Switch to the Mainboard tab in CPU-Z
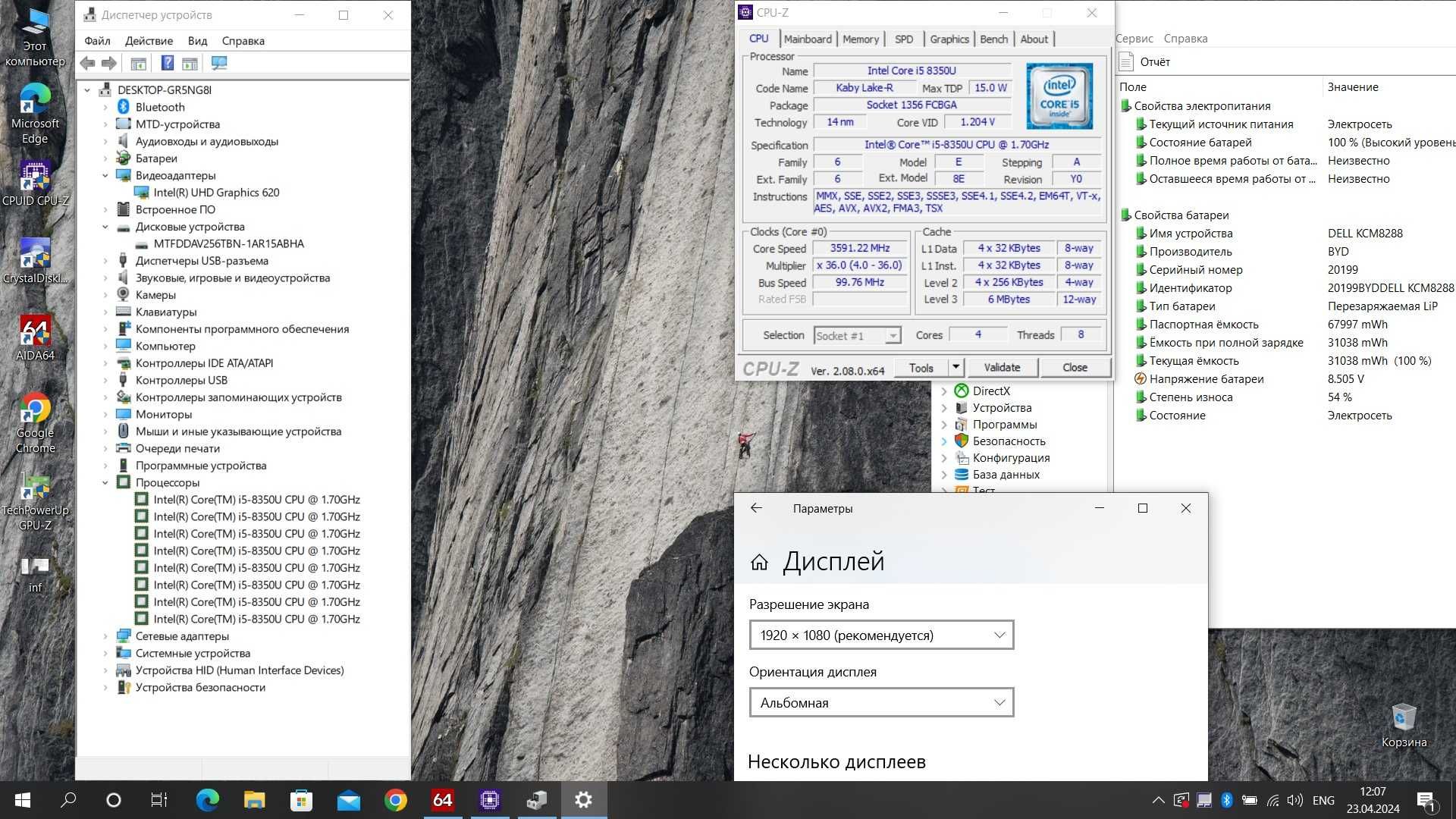The width and height of the screenshot is (1456, 819). 808,39
